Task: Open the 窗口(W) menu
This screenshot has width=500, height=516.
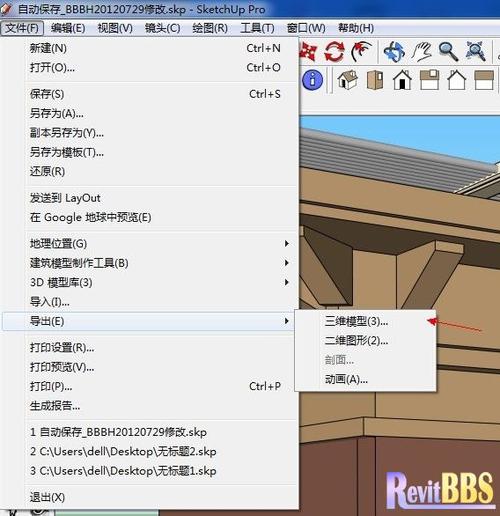Action: pyautogui.click(x=306, y=28)
